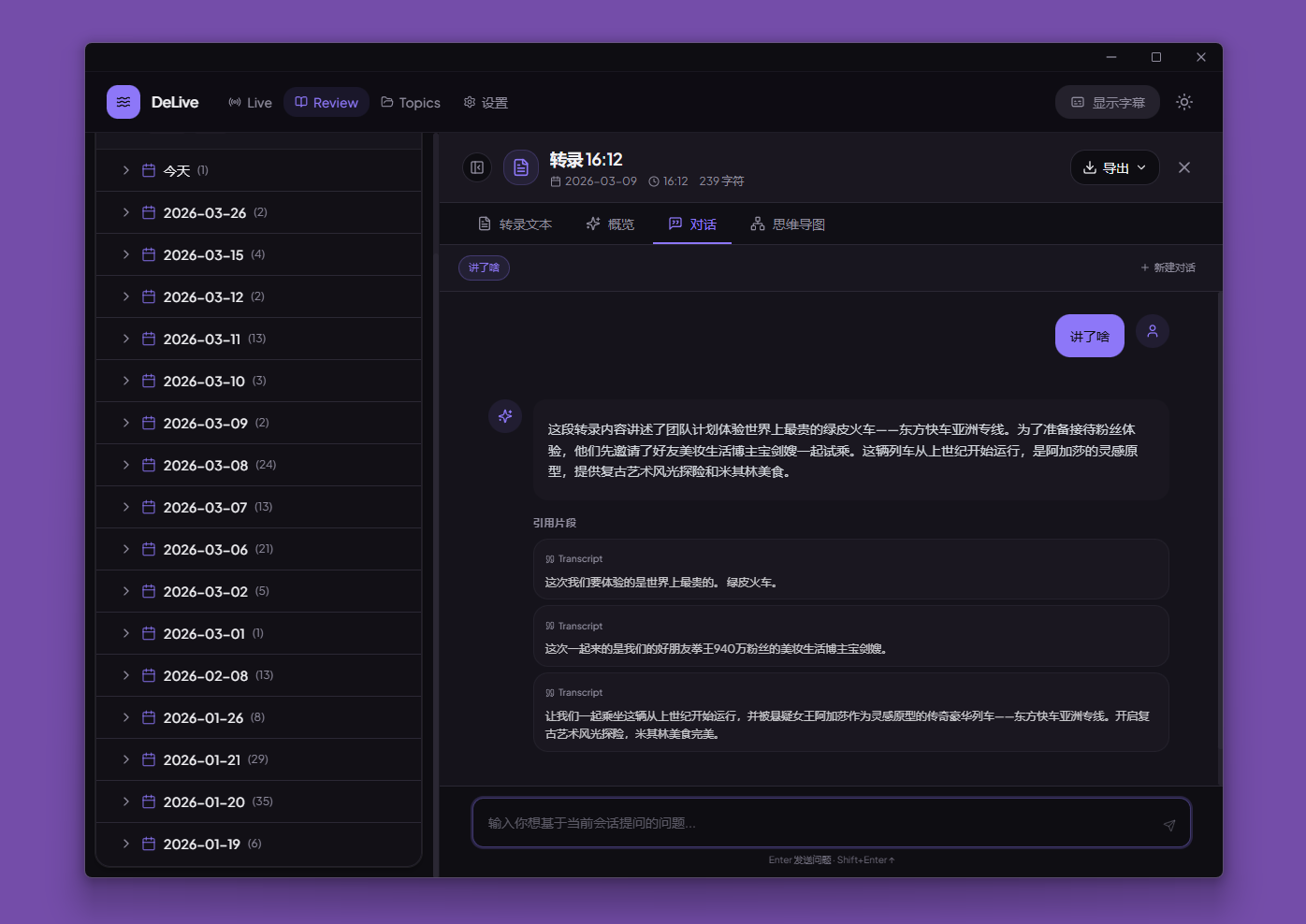Click the user avatar next to 讲了啥 bubble
Image resolution: width=1306 pixels, height=924 pixels.
coord(1152,331)
